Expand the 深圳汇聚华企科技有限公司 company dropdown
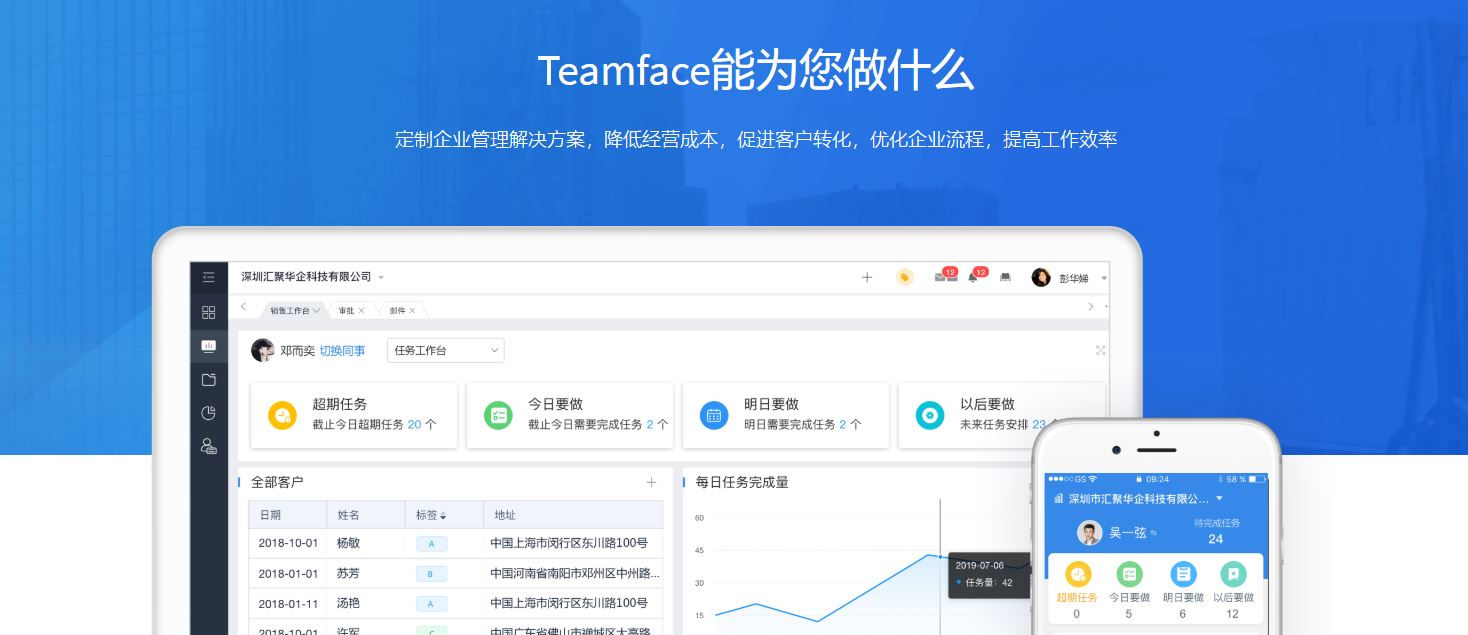 [381, 278]
